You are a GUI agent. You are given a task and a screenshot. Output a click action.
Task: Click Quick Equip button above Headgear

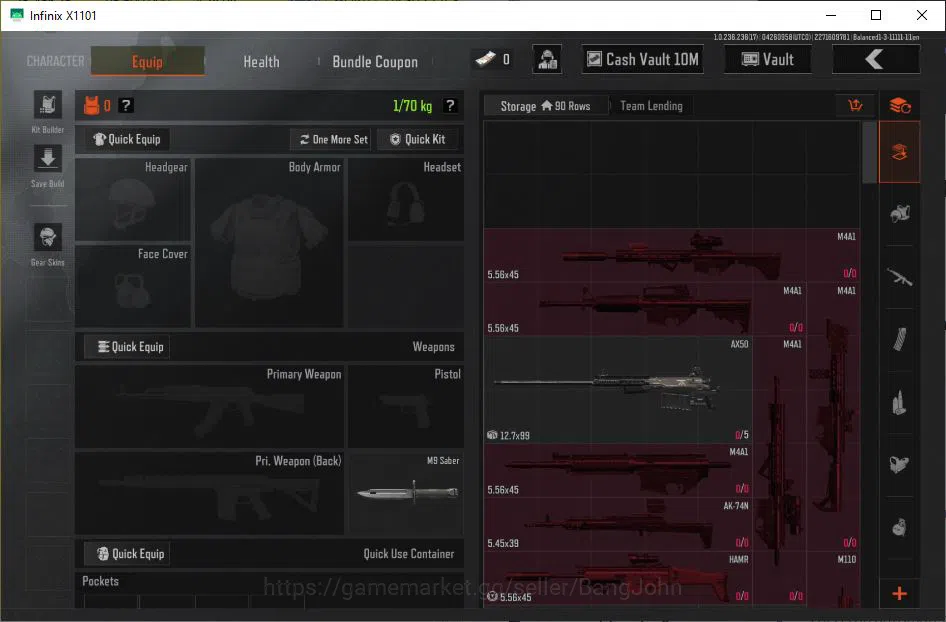tap(127, 139)
